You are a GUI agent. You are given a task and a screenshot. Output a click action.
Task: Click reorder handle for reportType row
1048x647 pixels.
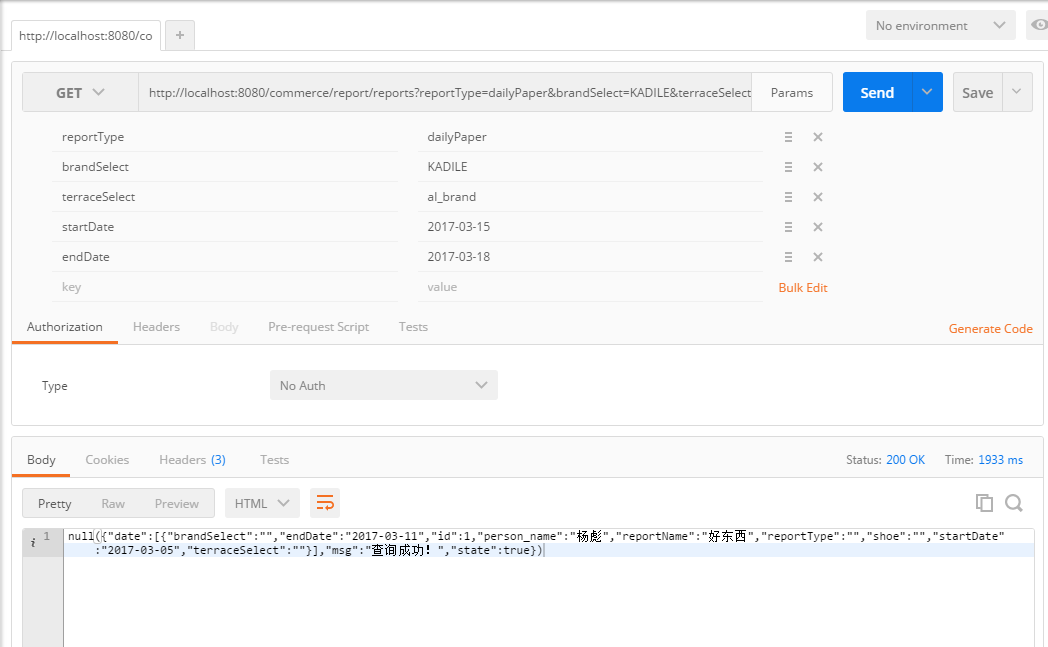pyautogui.click(x=789, y=137)
